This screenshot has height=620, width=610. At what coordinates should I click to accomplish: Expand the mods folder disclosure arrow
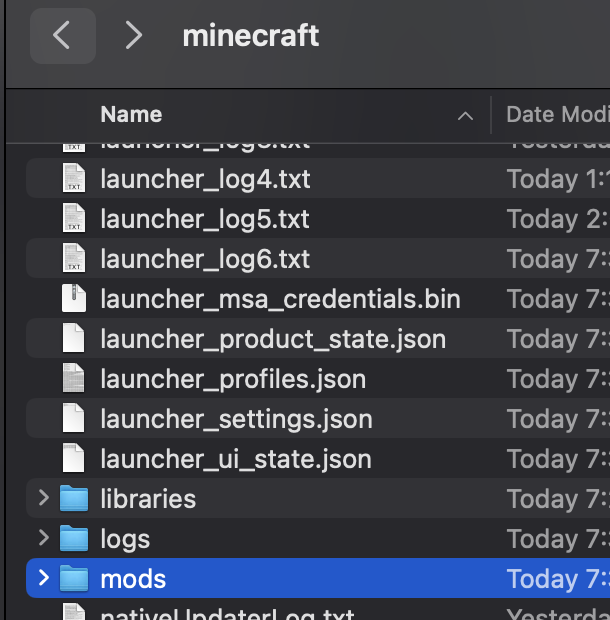pos(44,578)
